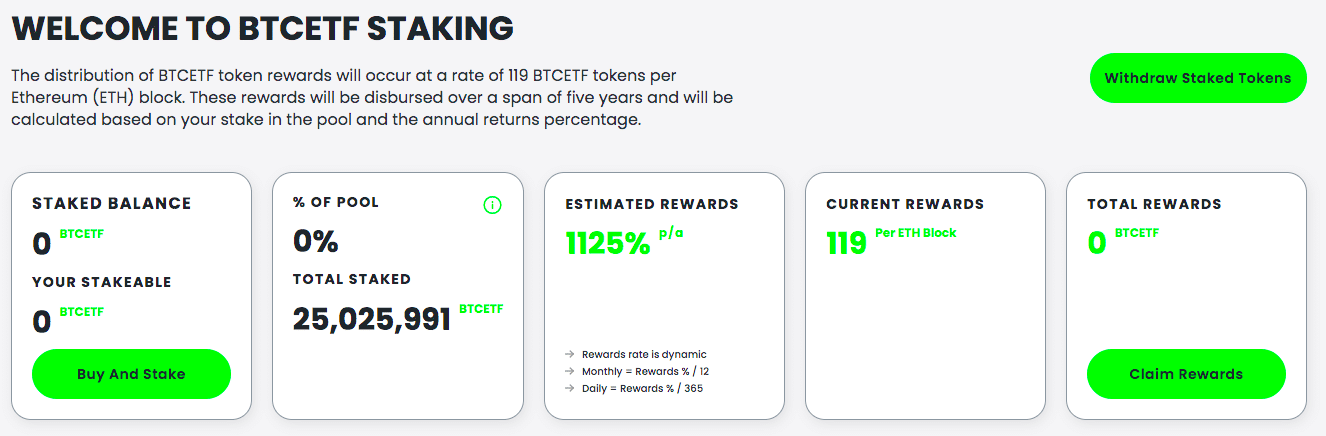Image resolution: width=1326 pixels, height=436 pixels.
Task: Select the Total Rewards zero value
Action: (1097, 243)
